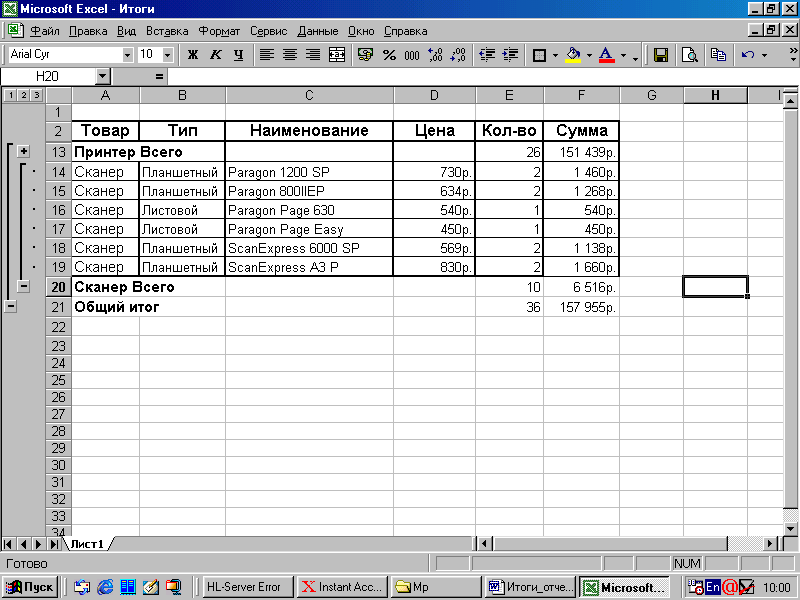Screen dimensions: 800x600
Task: Decrease decimal places
Action: coord(458,55)
